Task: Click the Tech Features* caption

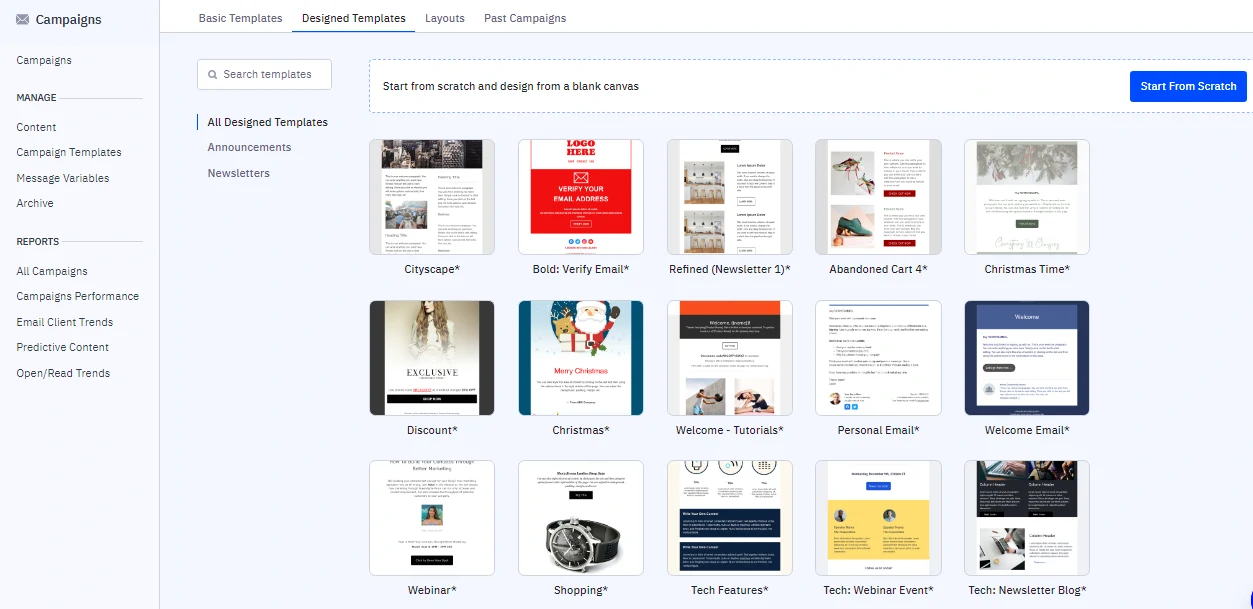Action: pyautogui.click(x=730, y=590)
